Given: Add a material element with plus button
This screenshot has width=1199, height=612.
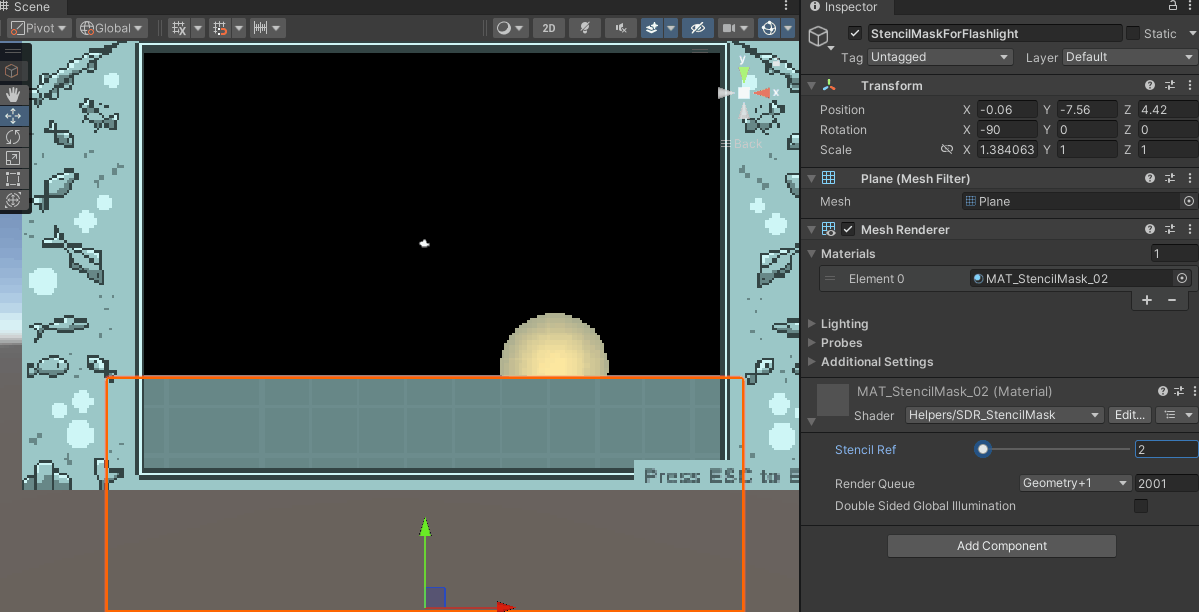Looking at the screenshot, I should [1147, 300].
